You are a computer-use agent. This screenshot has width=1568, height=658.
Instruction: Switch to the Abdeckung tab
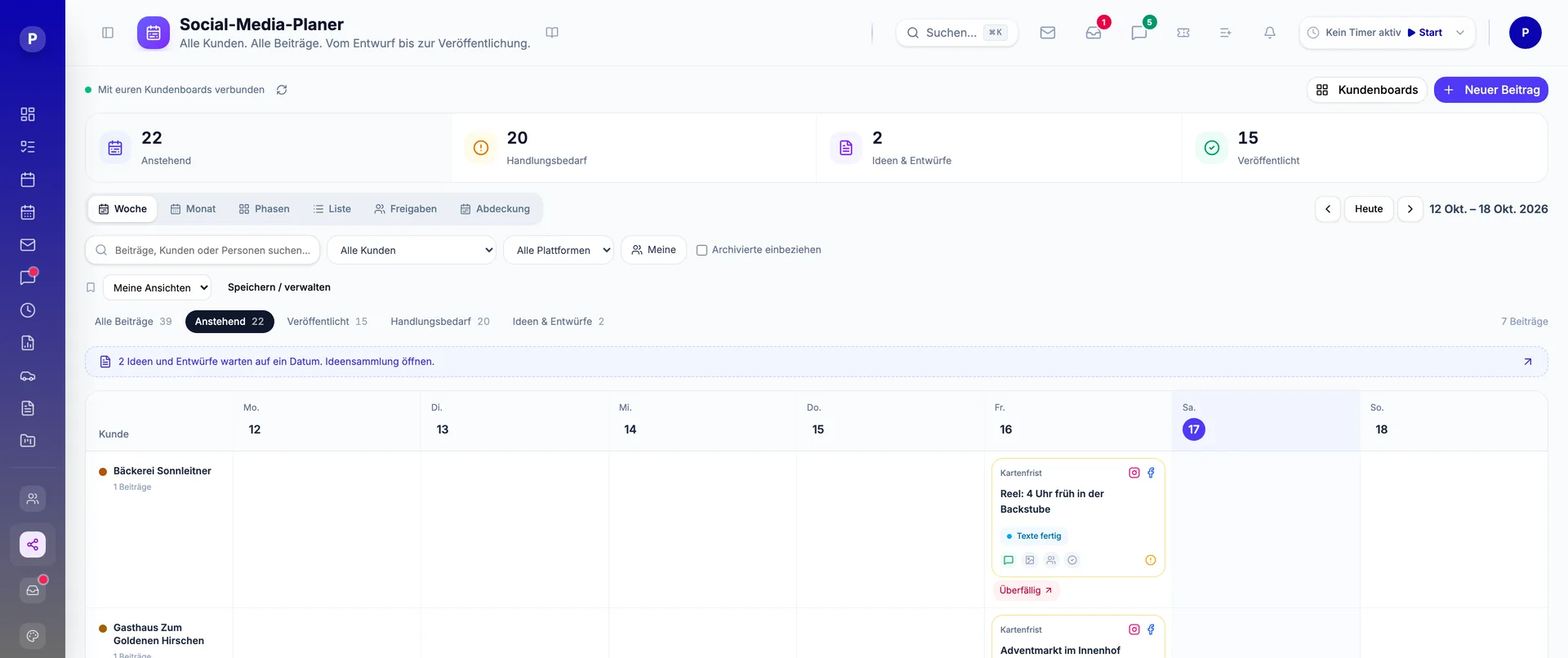[x=495, y=209]
